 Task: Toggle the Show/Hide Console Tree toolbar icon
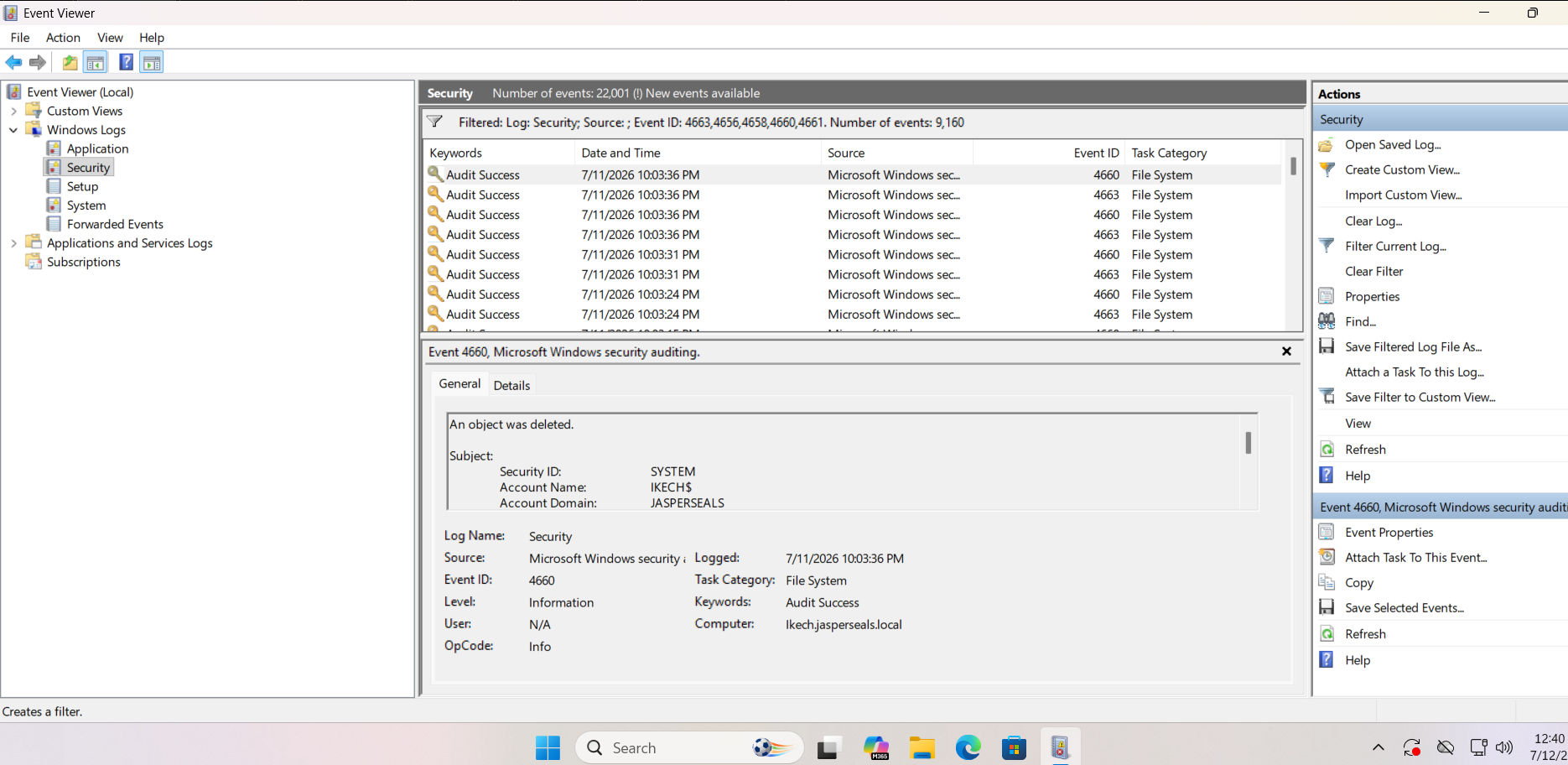[96, 62]
